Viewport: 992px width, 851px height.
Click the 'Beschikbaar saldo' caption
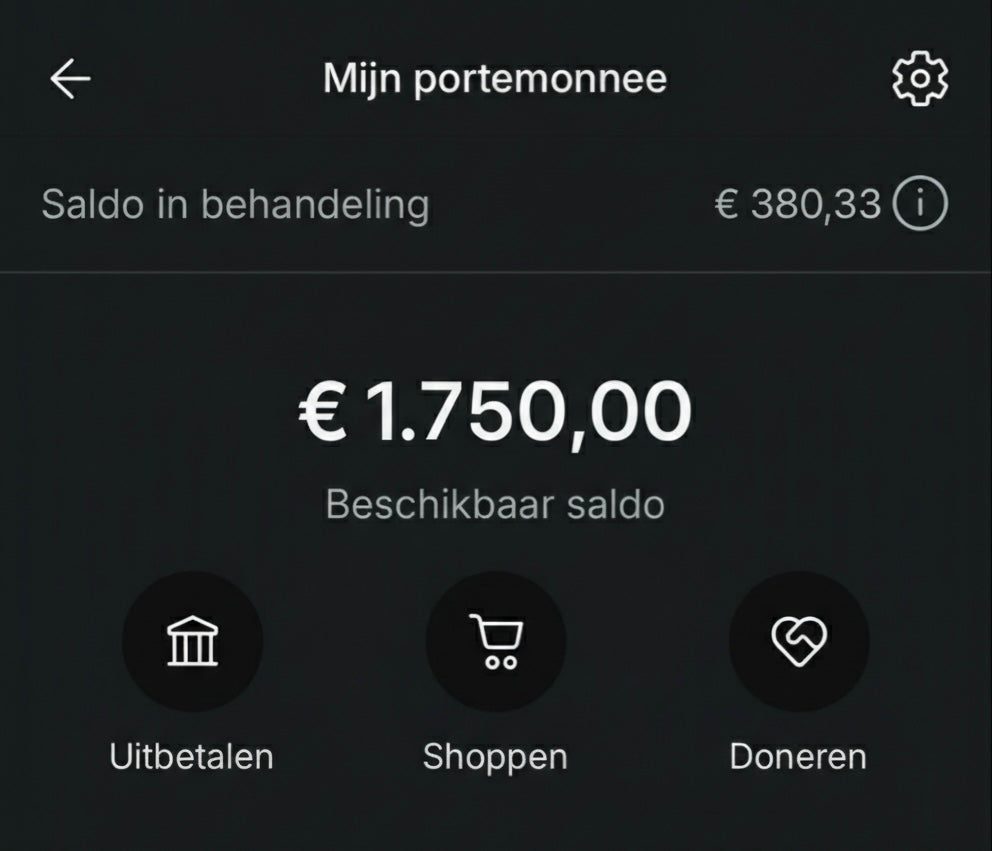click(x=495, y=504)
